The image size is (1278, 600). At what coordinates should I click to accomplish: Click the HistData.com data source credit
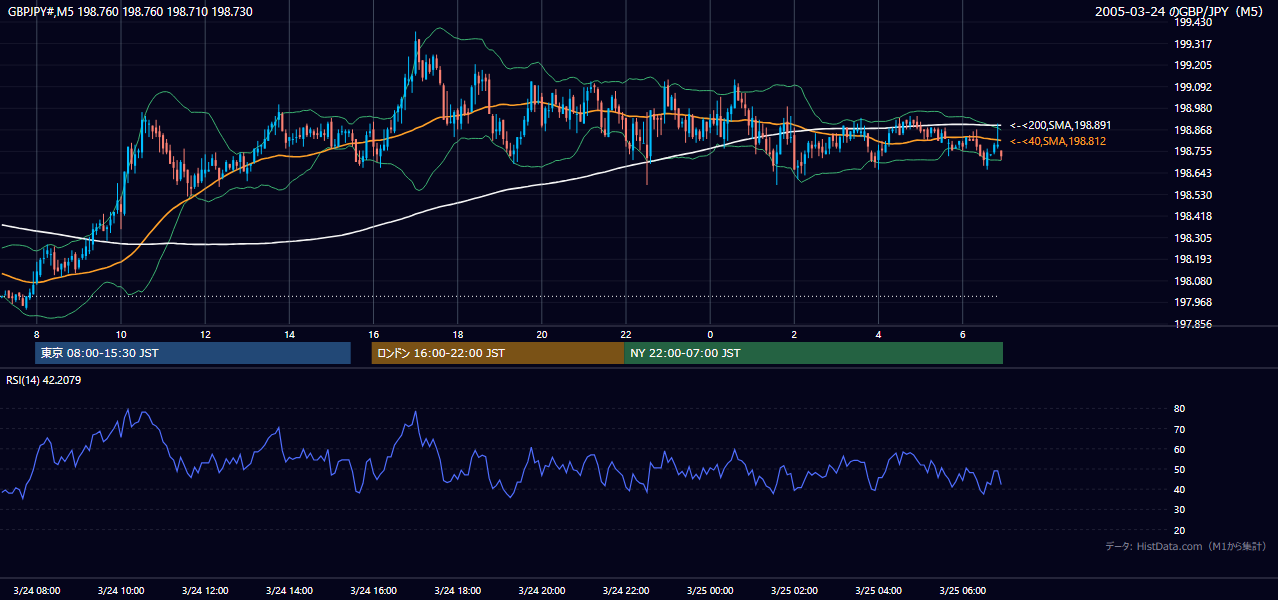click(x=1185, y=546)
